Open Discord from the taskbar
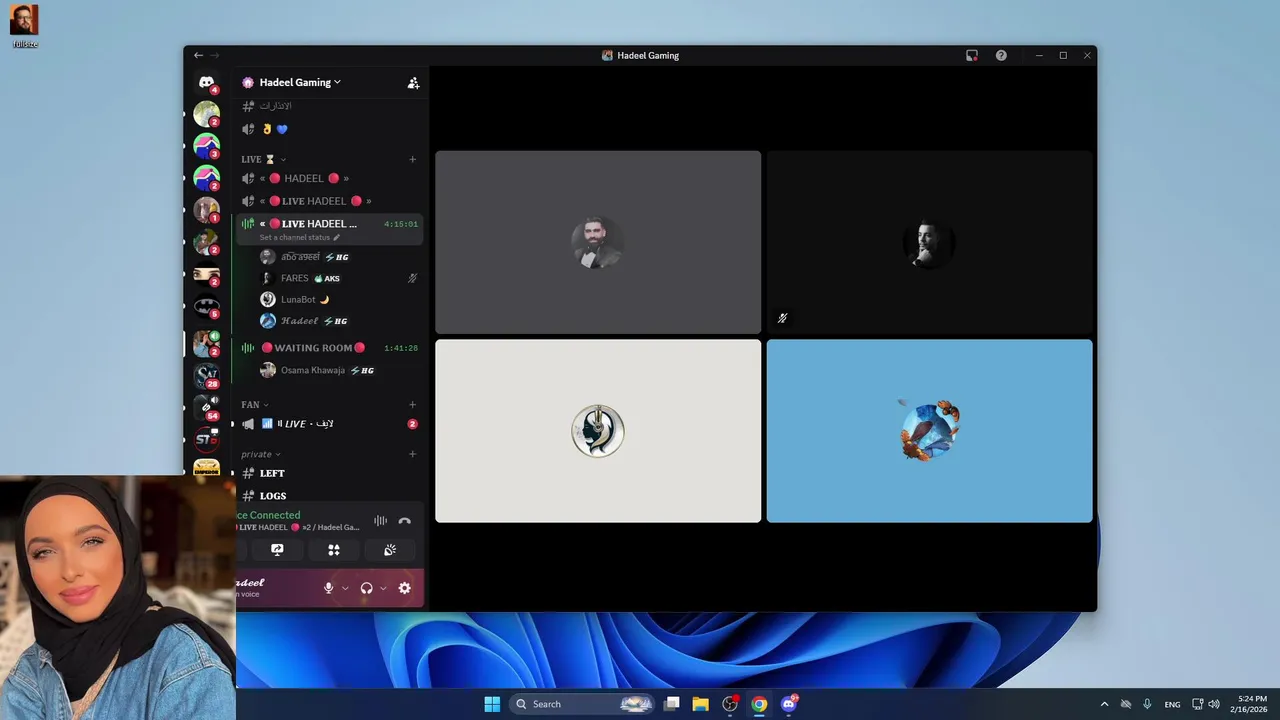 tap(789, 704)
